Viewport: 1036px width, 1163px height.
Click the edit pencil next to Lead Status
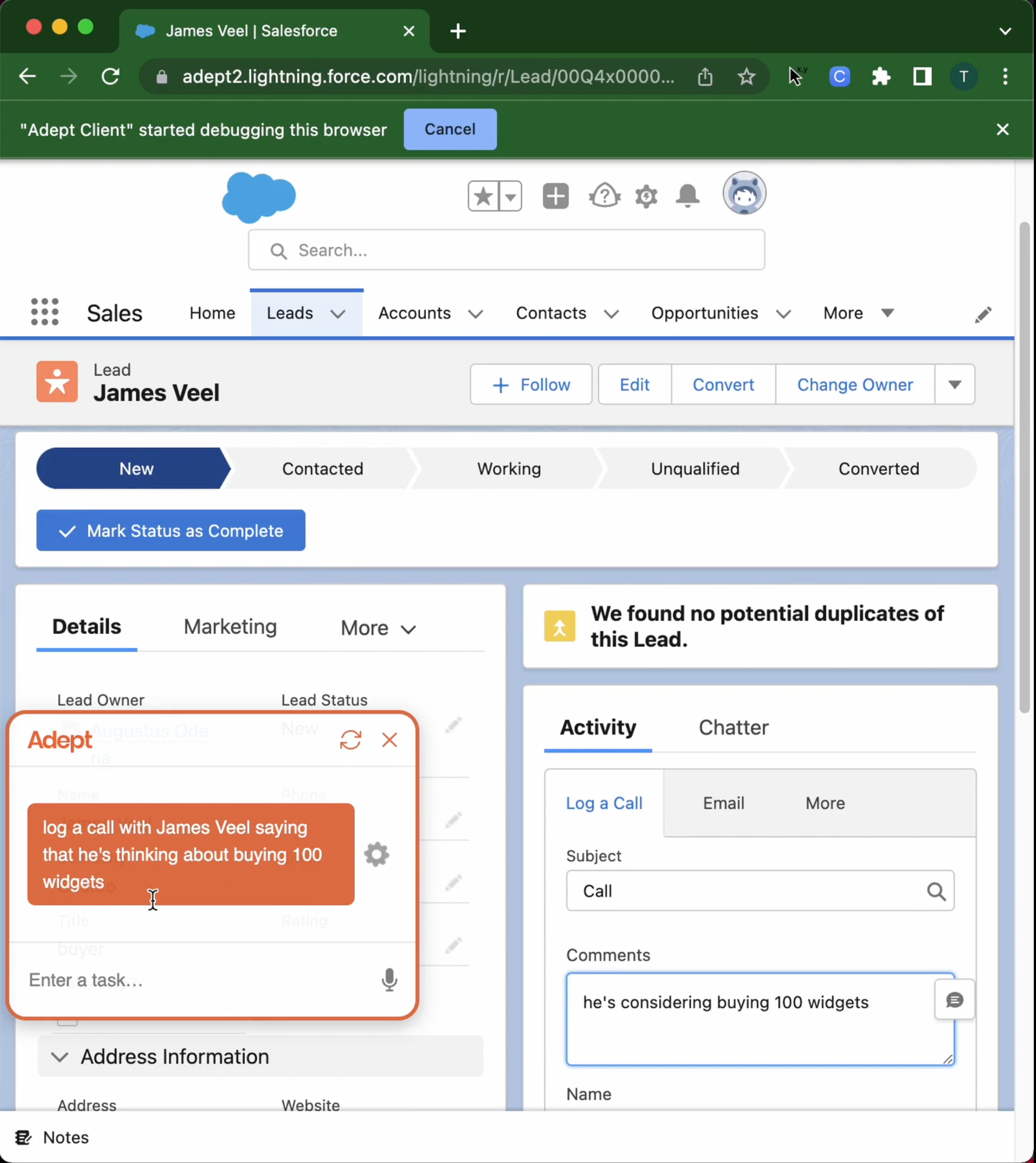[x=453, y=725]
